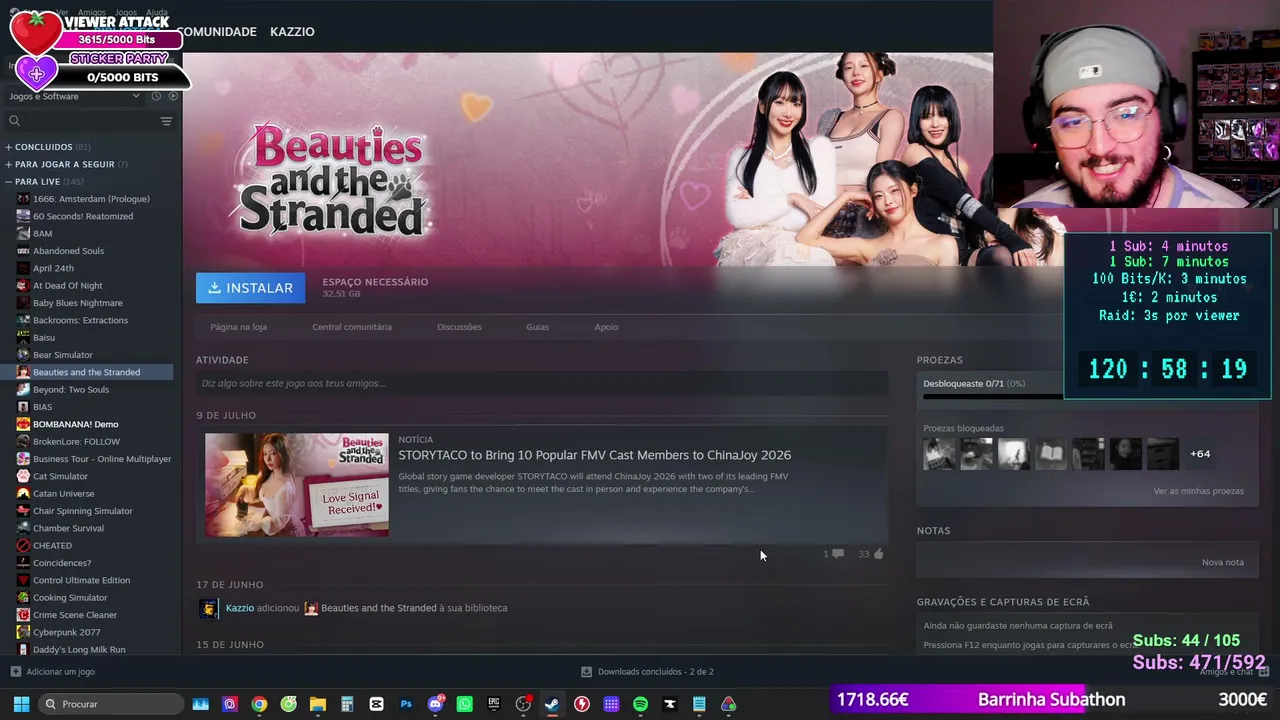
Task: Open the Apoio tab
Action: coord(606,327)
